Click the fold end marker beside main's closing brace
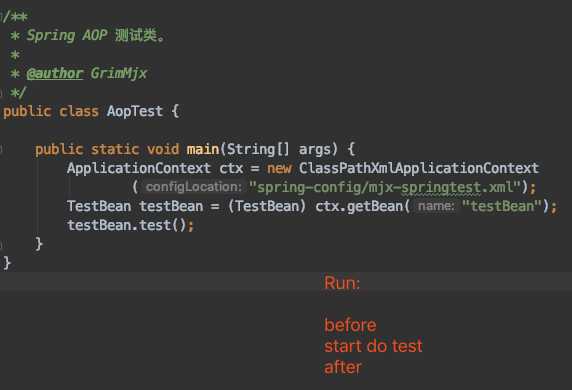572x390 pixels. click(x=1, y=244)
